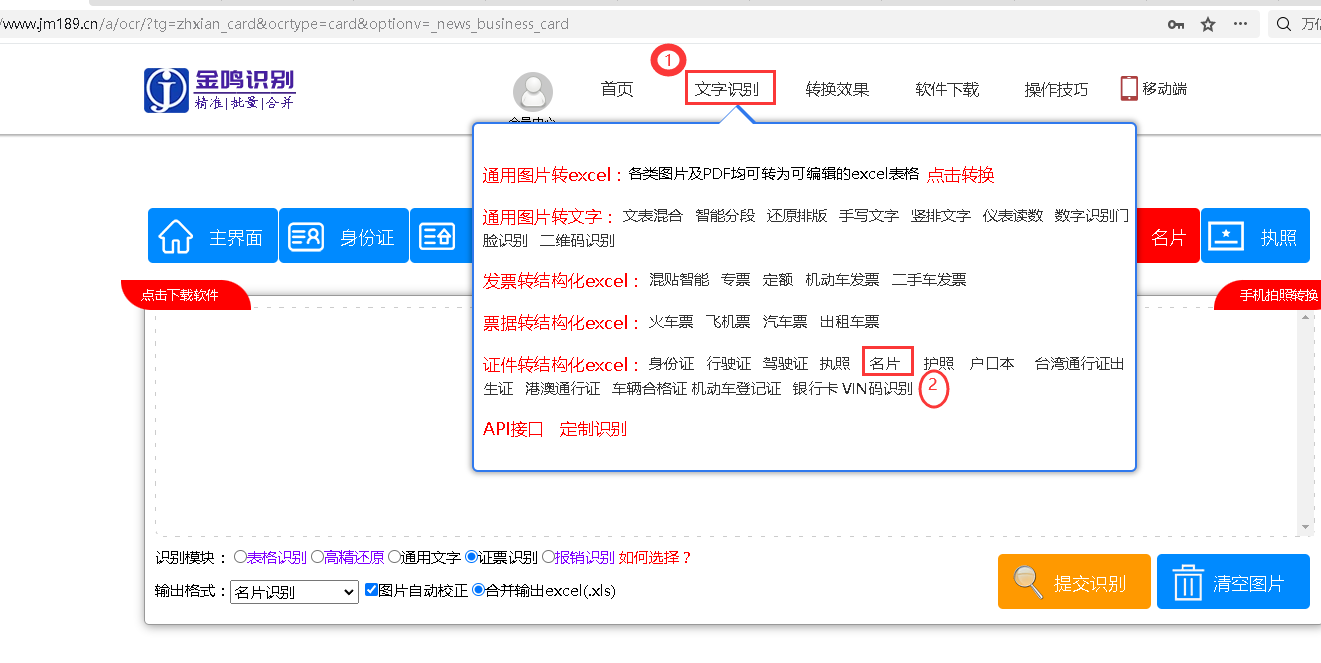Screen dimensions: 1321x663
Task: Click the 提交识别 submit button
Action: click(x=1074, y=581)
